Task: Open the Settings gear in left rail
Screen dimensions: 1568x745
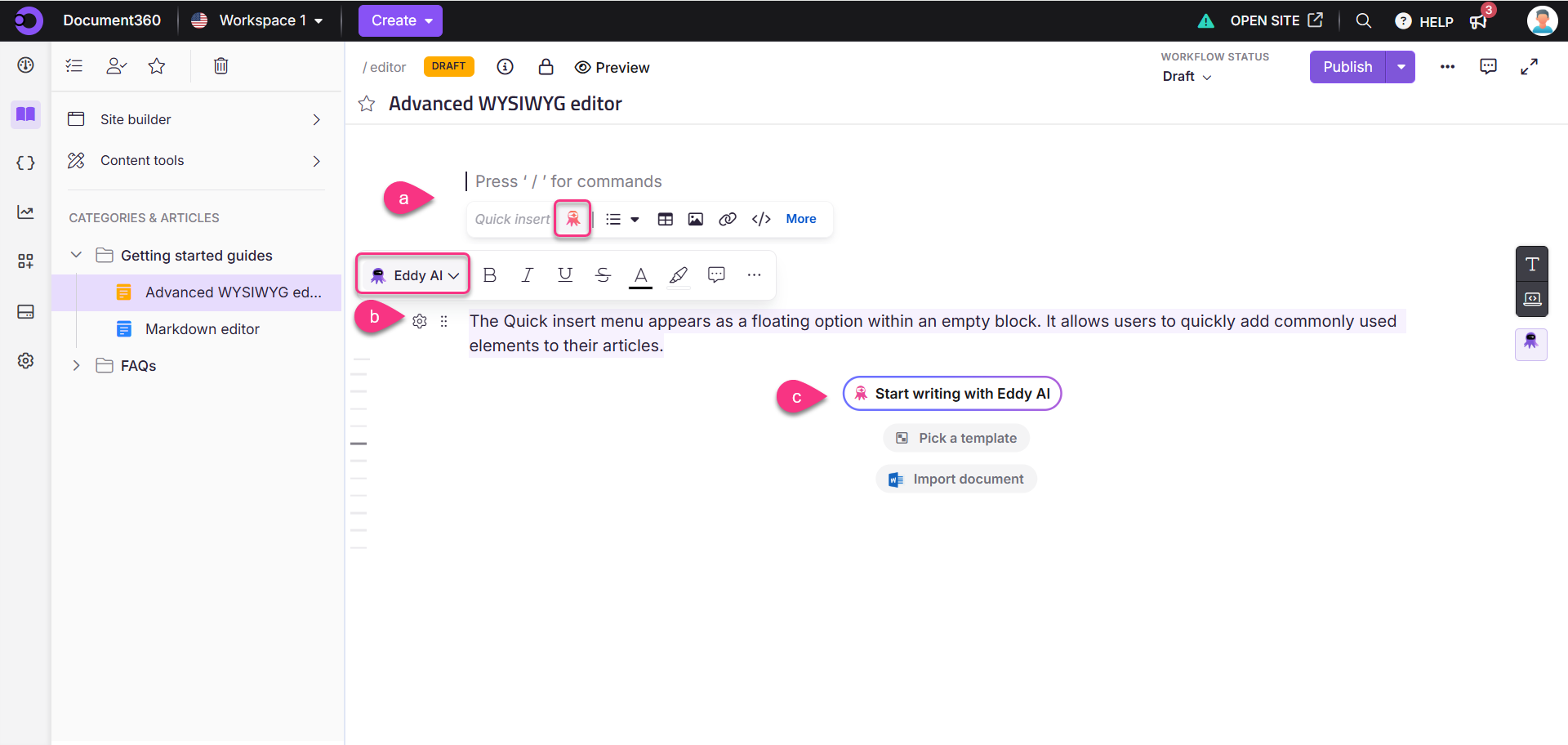Action: point(25,360)
